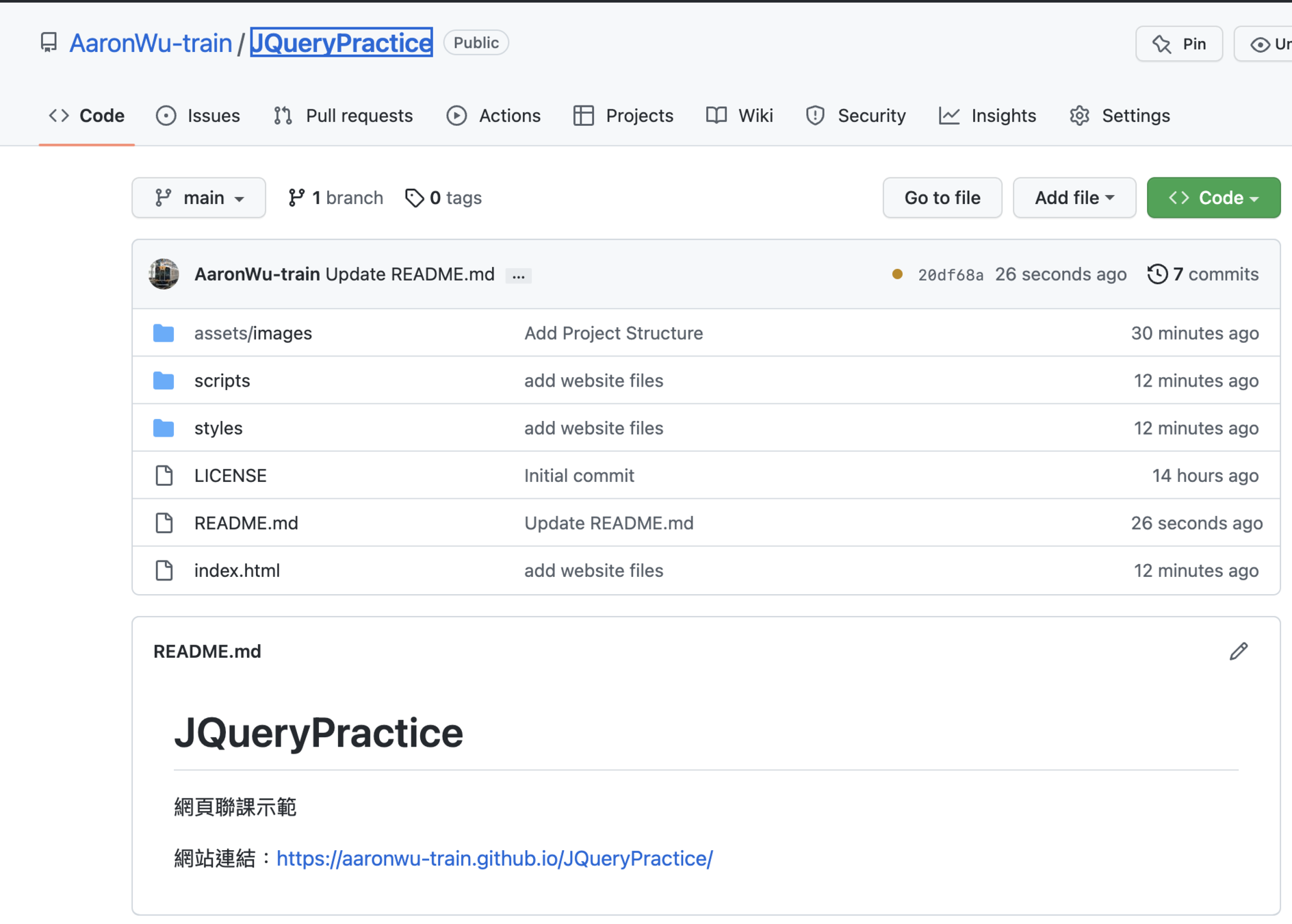
Task: Open the latest commit message Update README.md
Action: 410,274
